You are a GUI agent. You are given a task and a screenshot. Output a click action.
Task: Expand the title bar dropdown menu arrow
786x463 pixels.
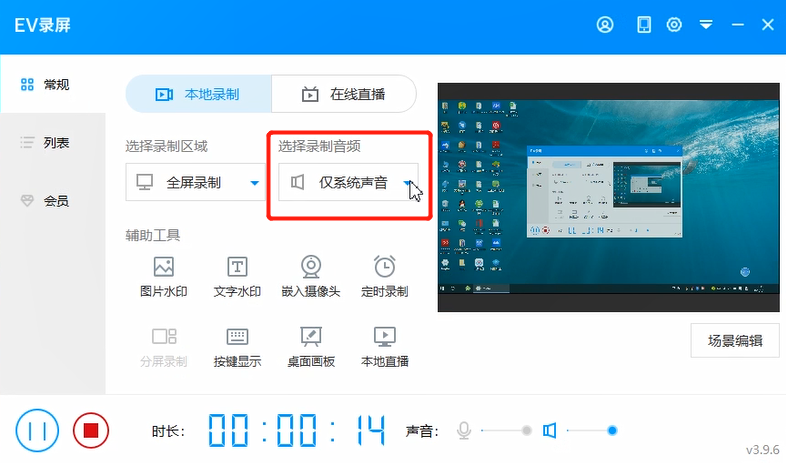coord(706,25)
